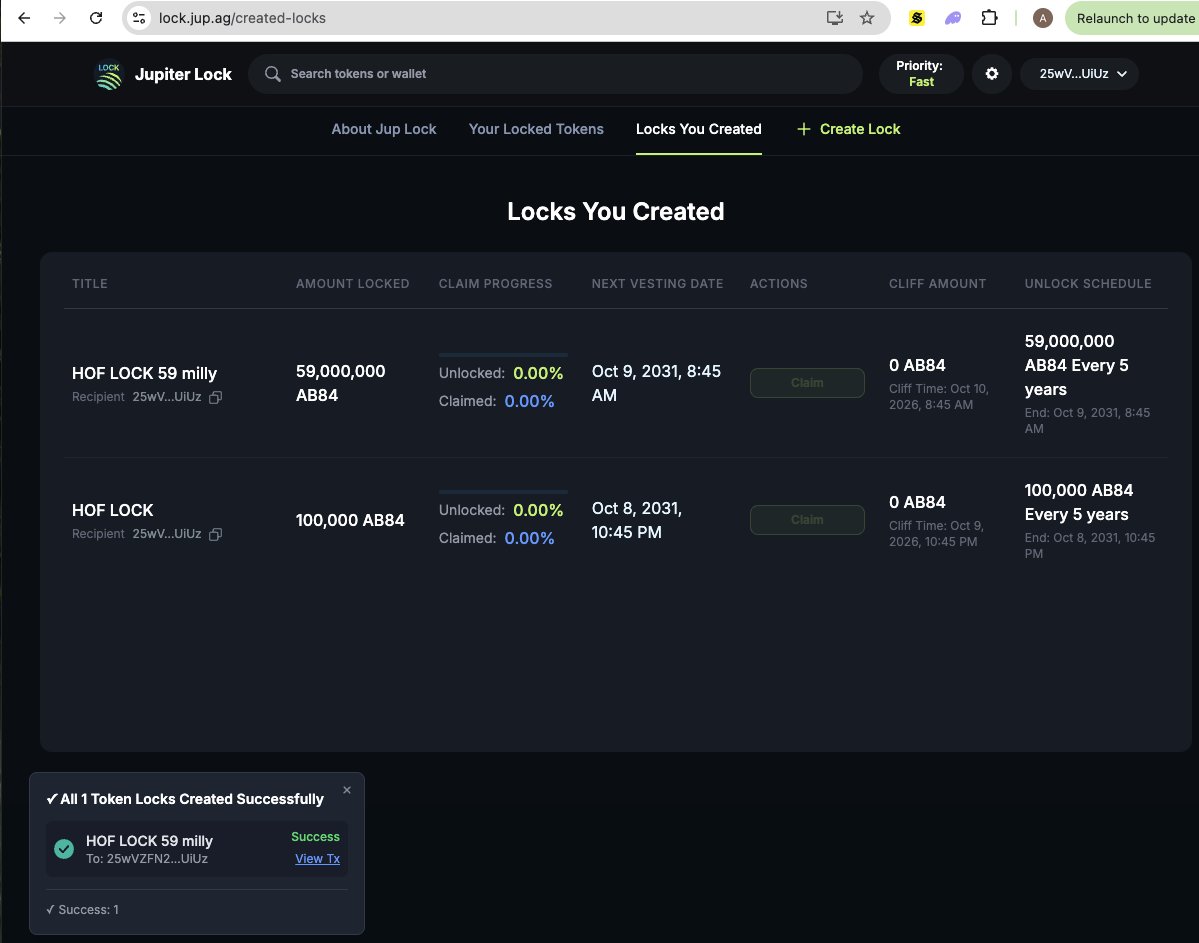1199x943 pixels.
Task: Switch to Your Locked Tokens tab
Action: 536,129
